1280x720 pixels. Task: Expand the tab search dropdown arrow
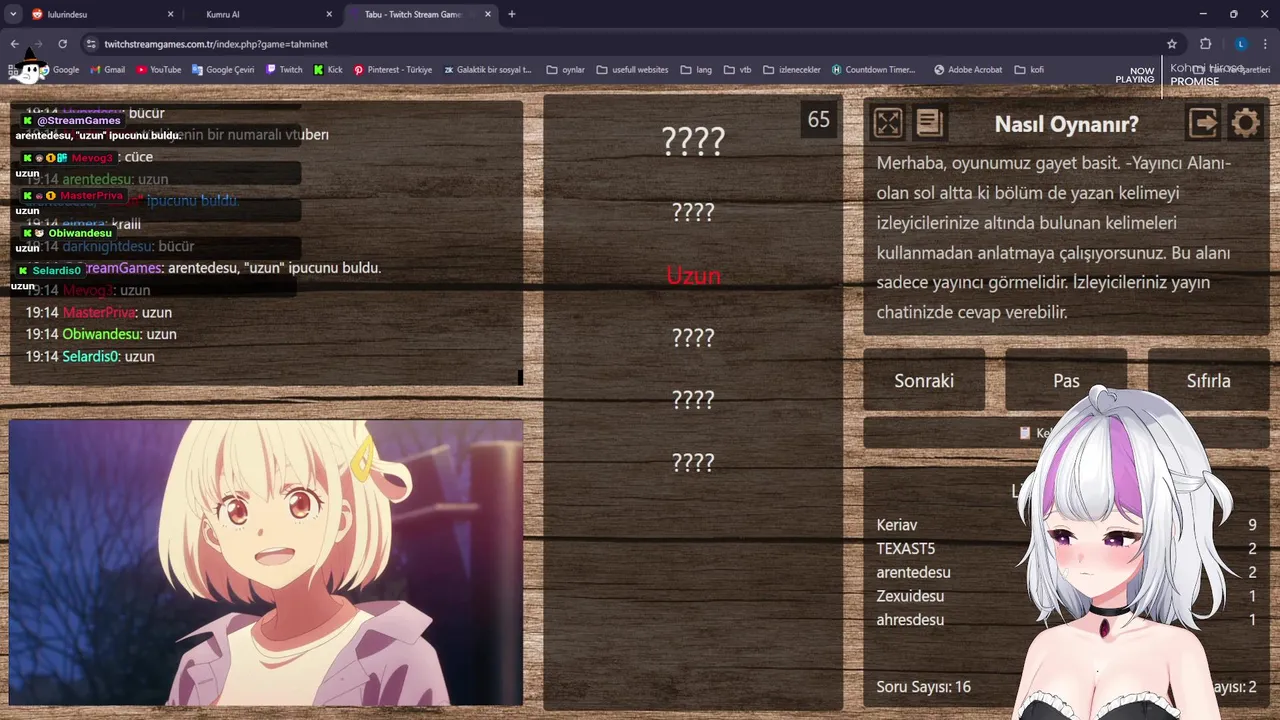point(13,14)
